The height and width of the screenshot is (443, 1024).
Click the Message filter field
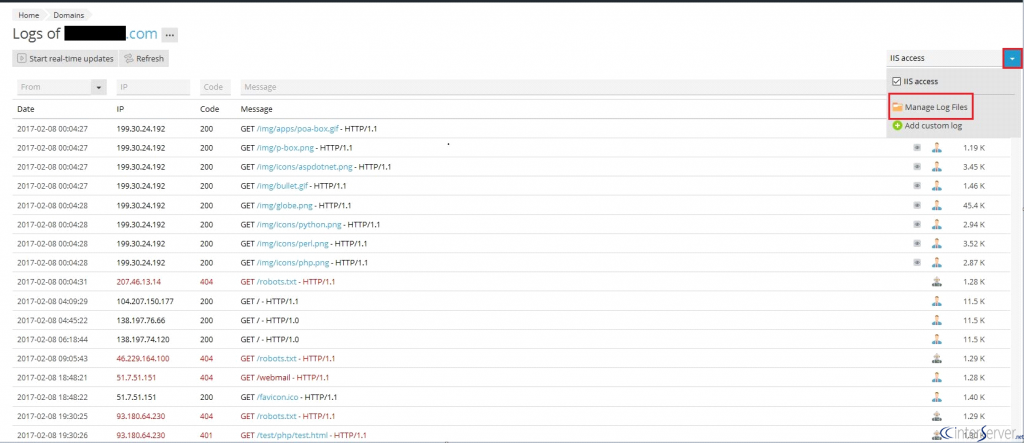tap(562, 87)
